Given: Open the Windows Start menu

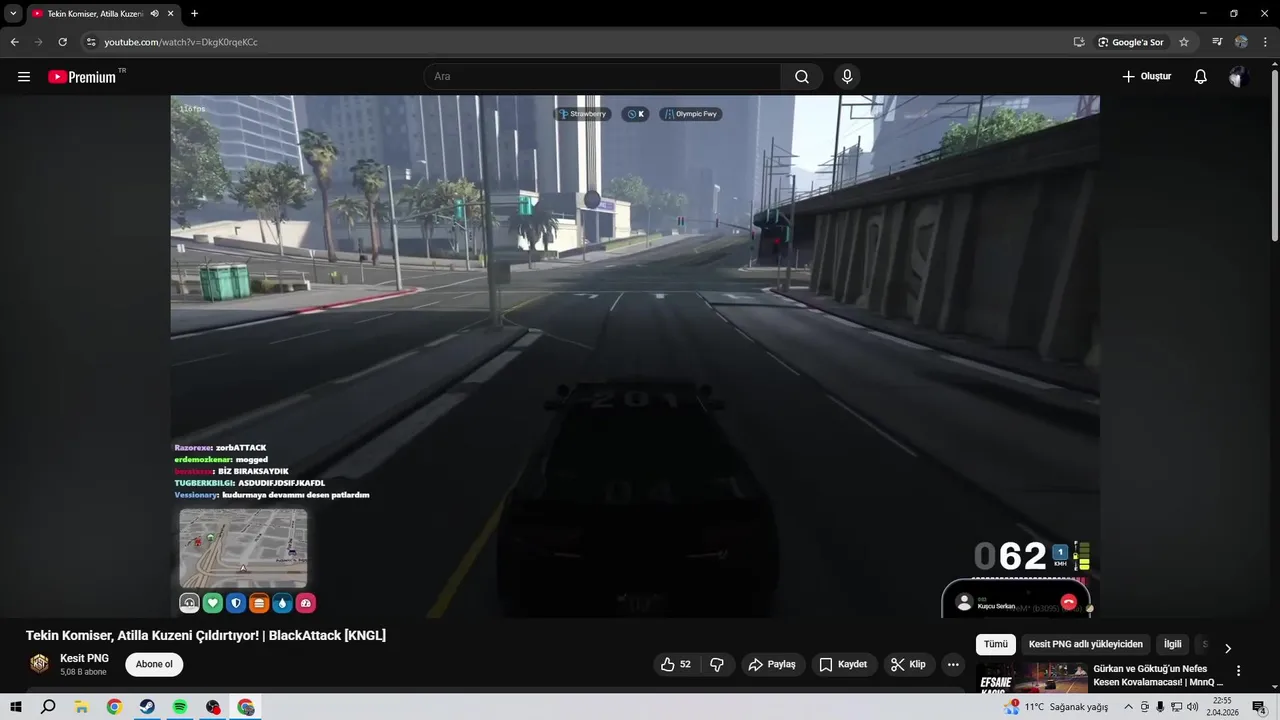Looking at the screenshot, I should 15,707.
